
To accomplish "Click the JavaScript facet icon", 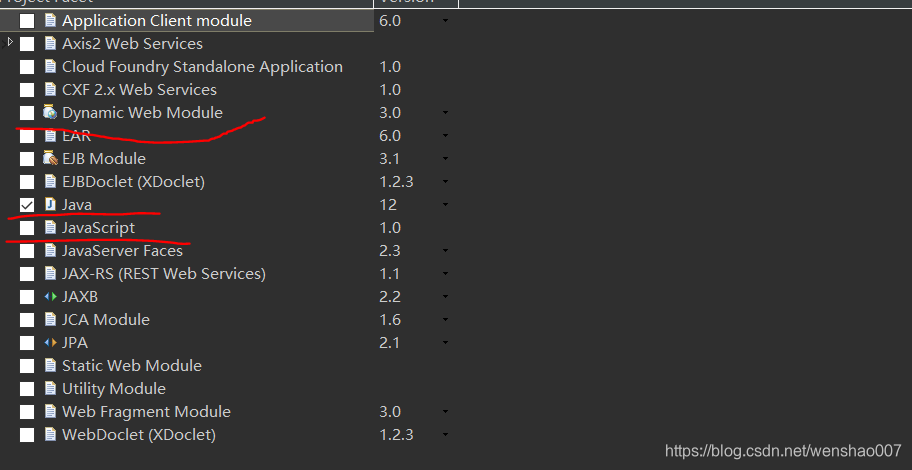I will [50, 227].
